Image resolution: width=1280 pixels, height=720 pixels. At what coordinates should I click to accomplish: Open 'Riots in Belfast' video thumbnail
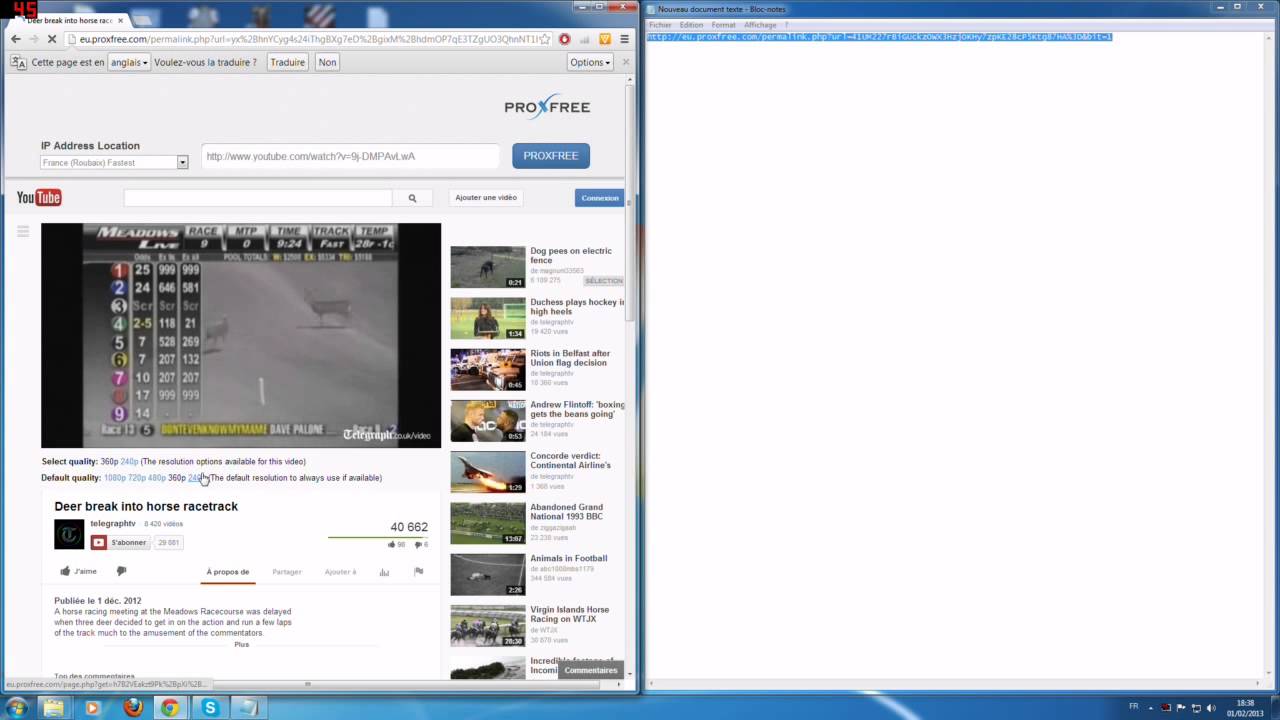tap(487, 369)
